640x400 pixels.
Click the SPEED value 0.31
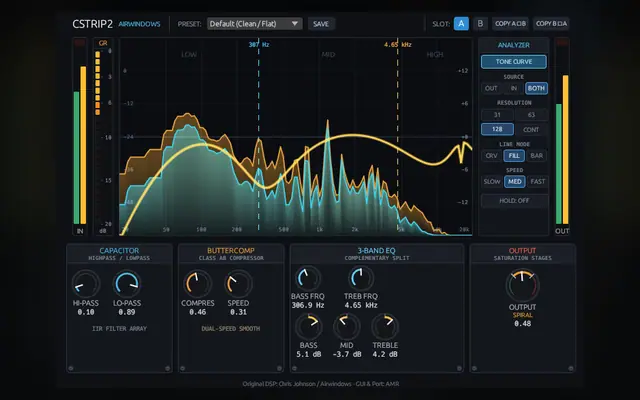point(238,312)
